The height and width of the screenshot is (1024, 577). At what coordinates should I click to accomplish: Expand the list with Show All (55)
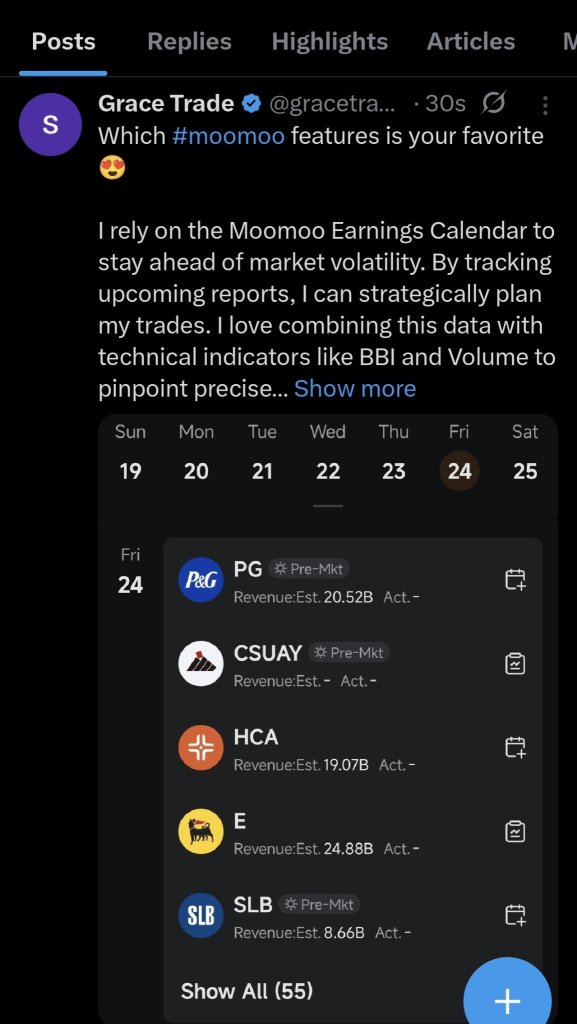tap(247, 991)
